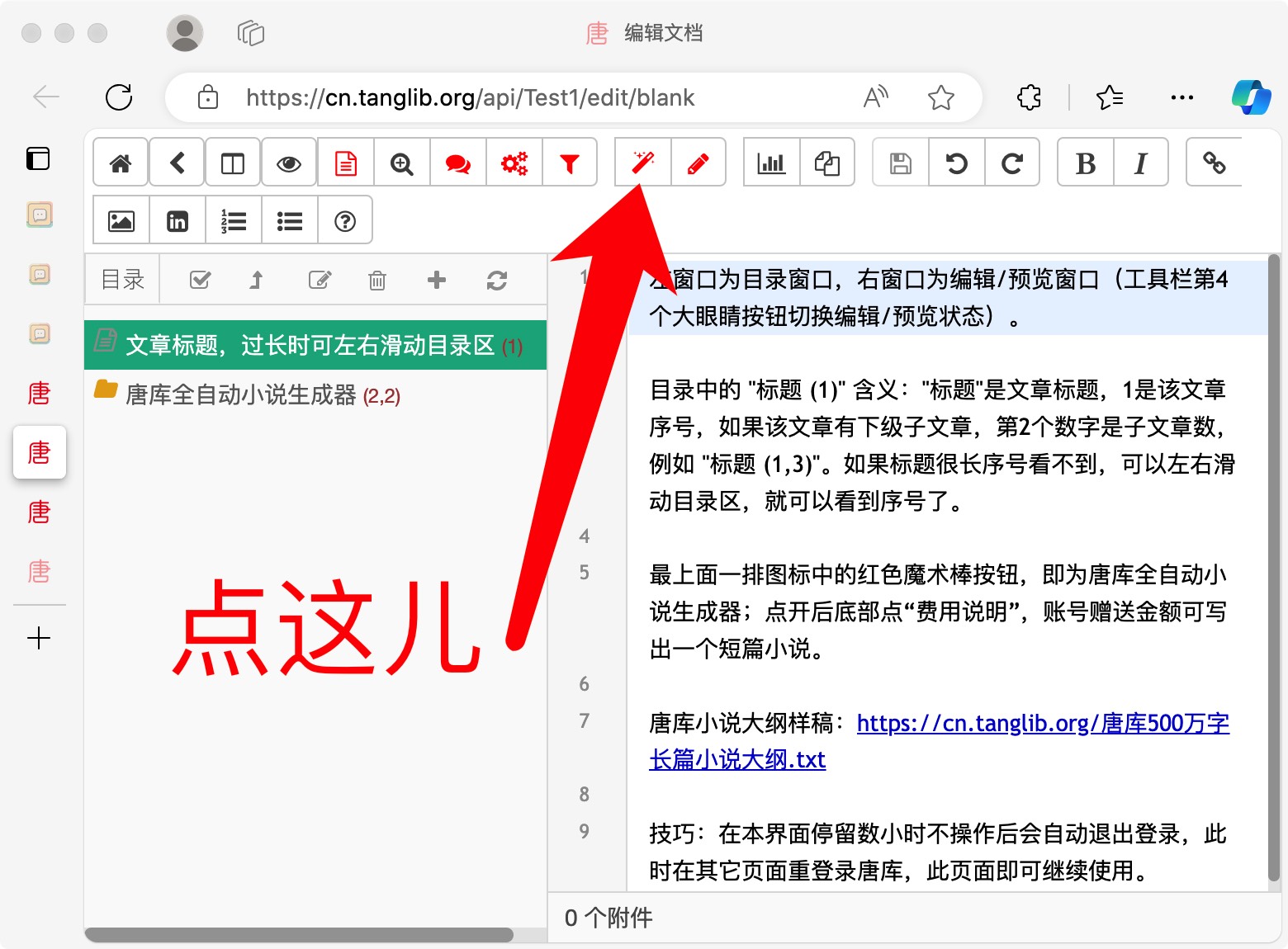Click the user profile avatar
This screenshot has width=1288, height=949.
[185, 33]
